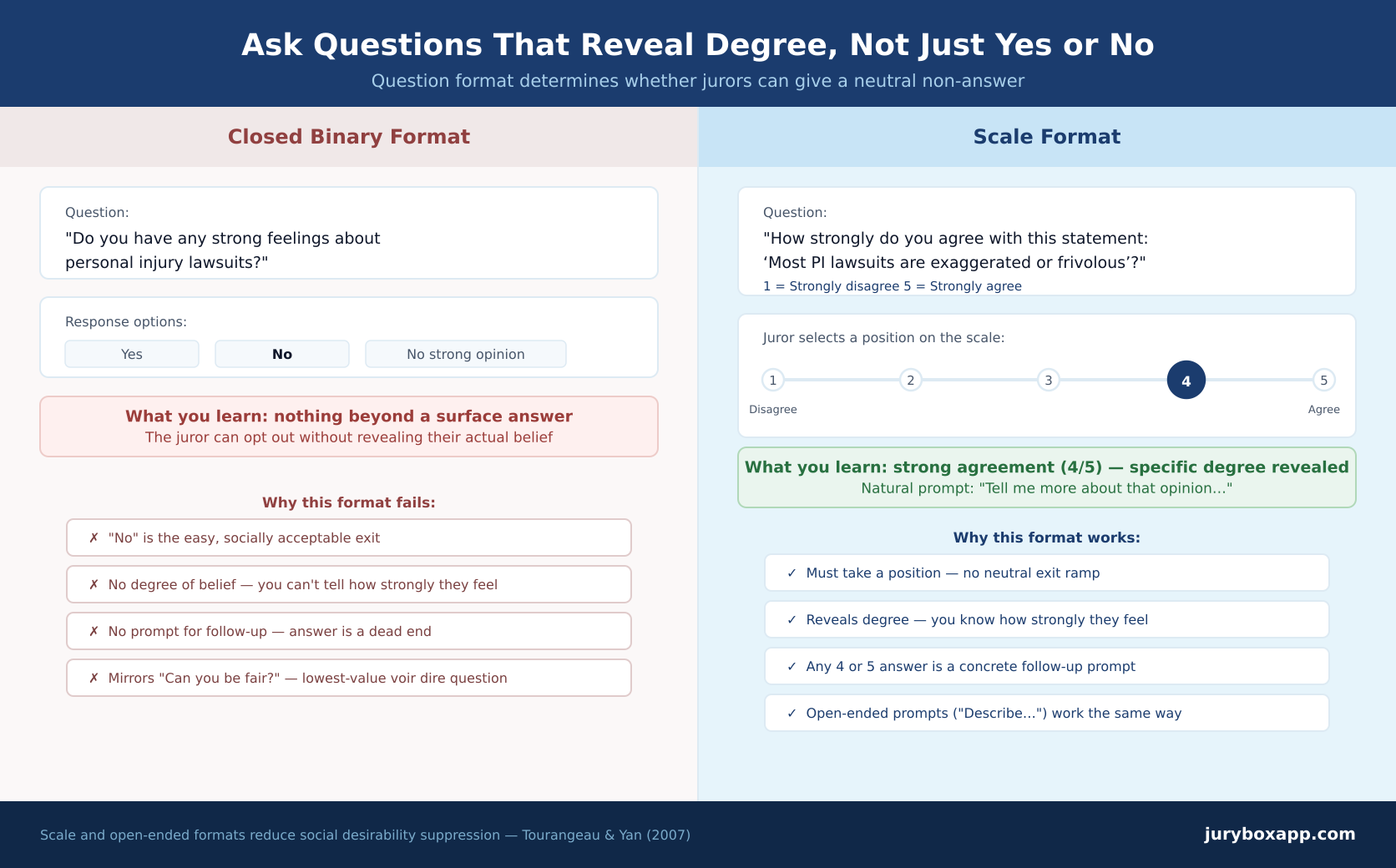Click the 'Open-ended prompts' row
The image size is (1396, 868).
tap(1047, 713)
